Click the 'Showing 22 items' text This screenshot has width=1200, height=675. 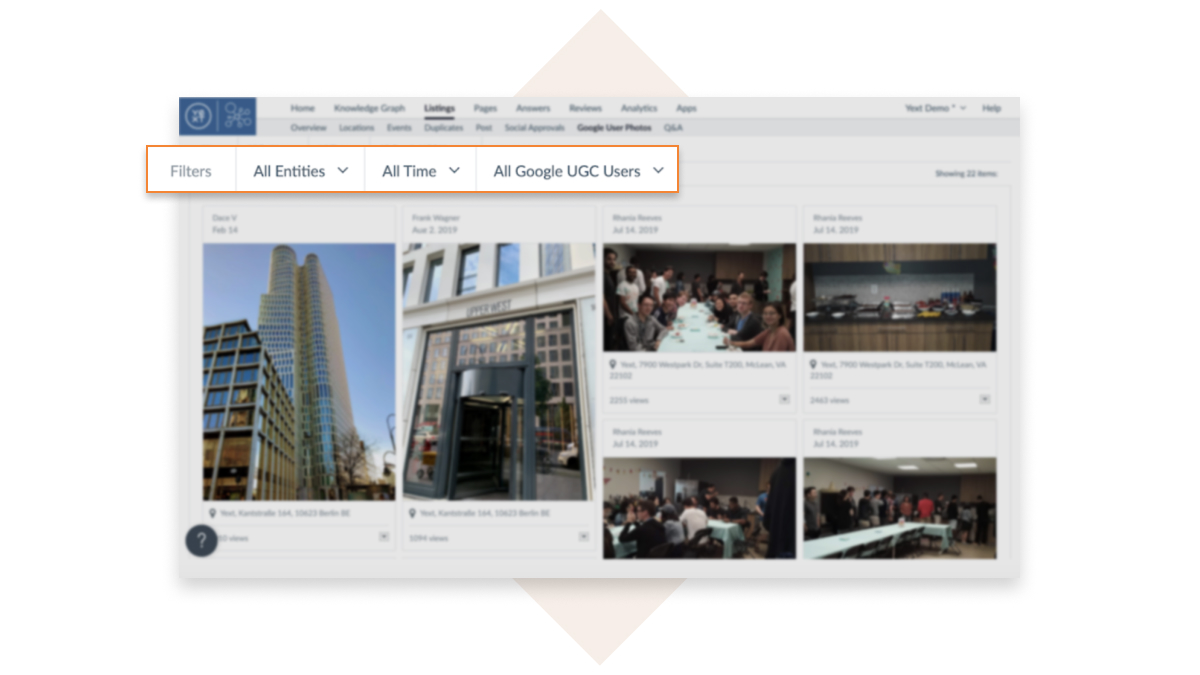[x=966, y=174]
